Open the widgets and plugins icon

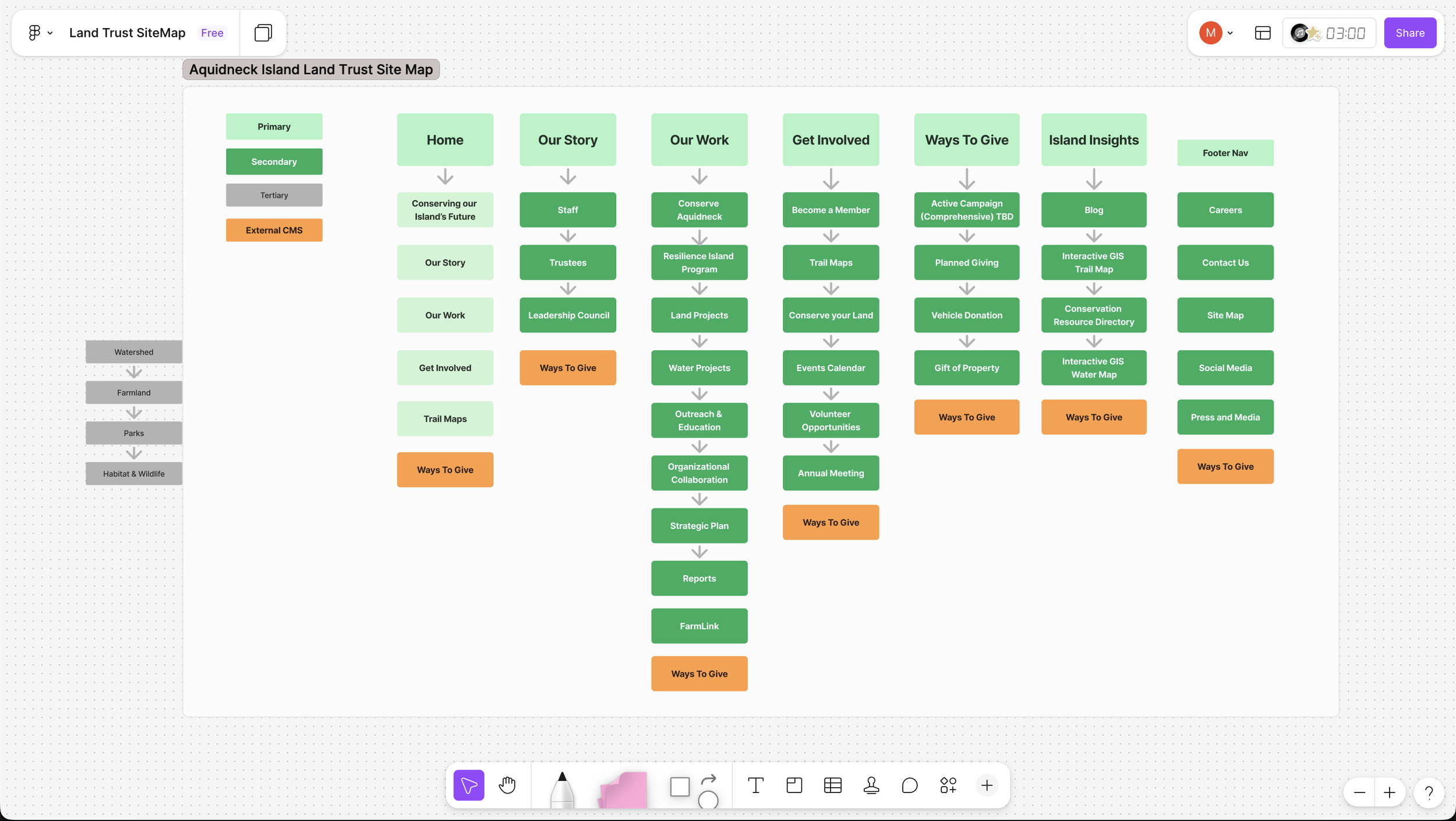[948, 785]
